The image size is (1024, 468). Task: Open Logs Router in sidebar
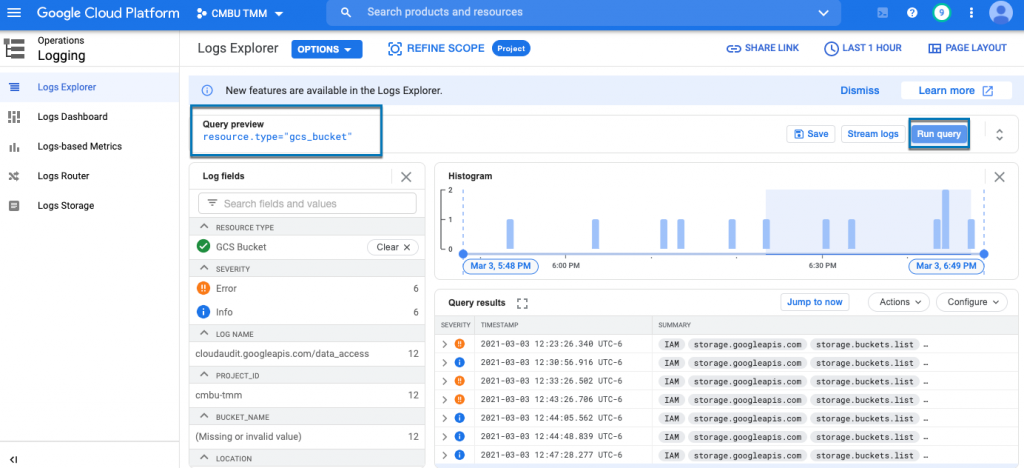coord(63,176)
